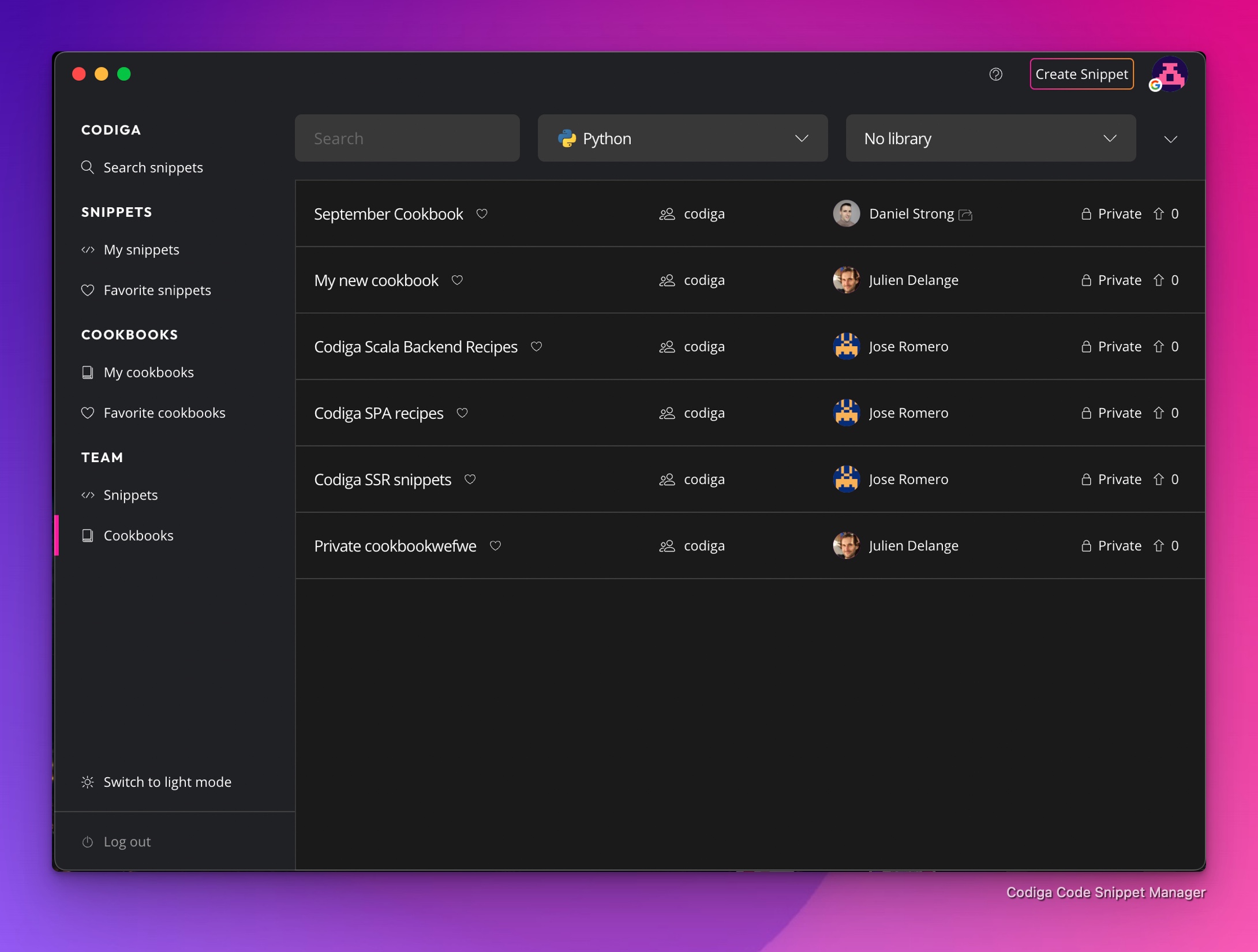Upvote Codiga Scala Backend Recipes
The image size is (1258, 952).
tap(1159, 347)
